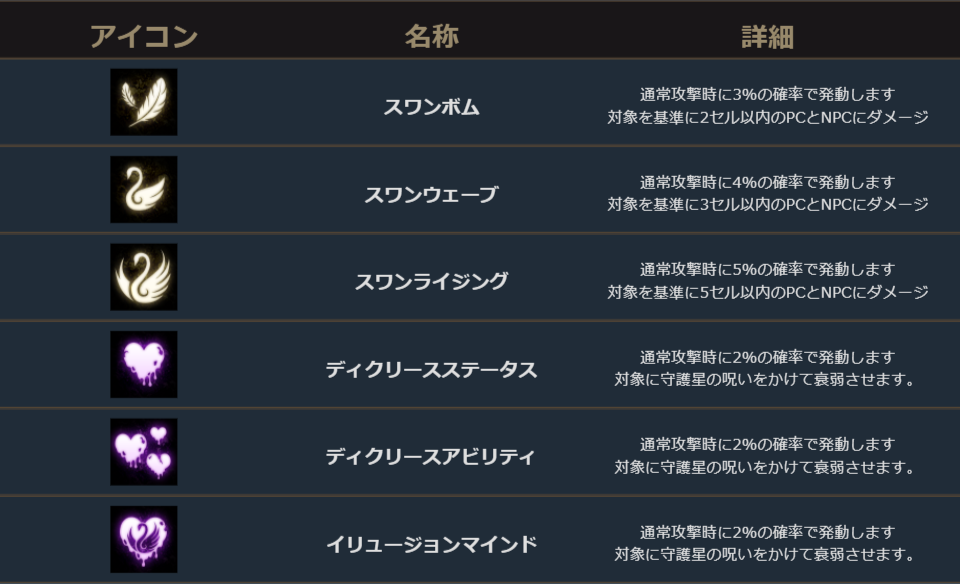Select the スワンボム skill name

pyautogui.click(x=431, y=107)
